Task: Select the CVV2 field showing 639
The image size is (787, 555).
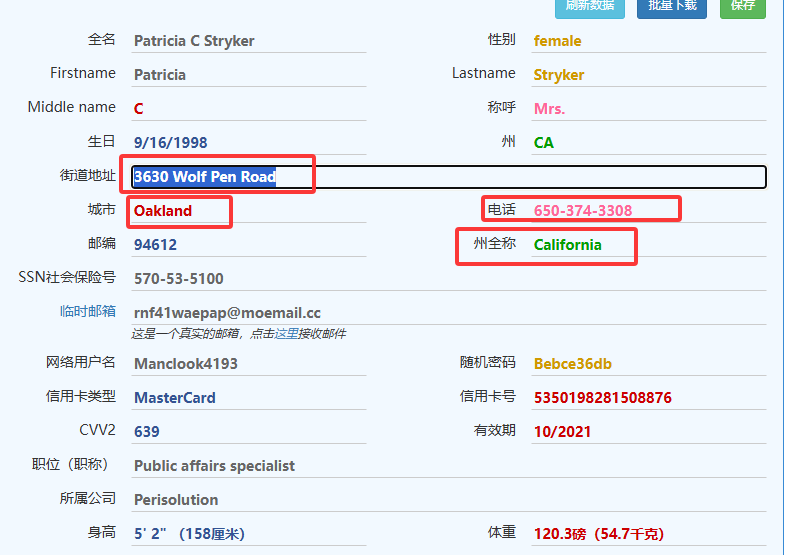Action: coord(248,432)
